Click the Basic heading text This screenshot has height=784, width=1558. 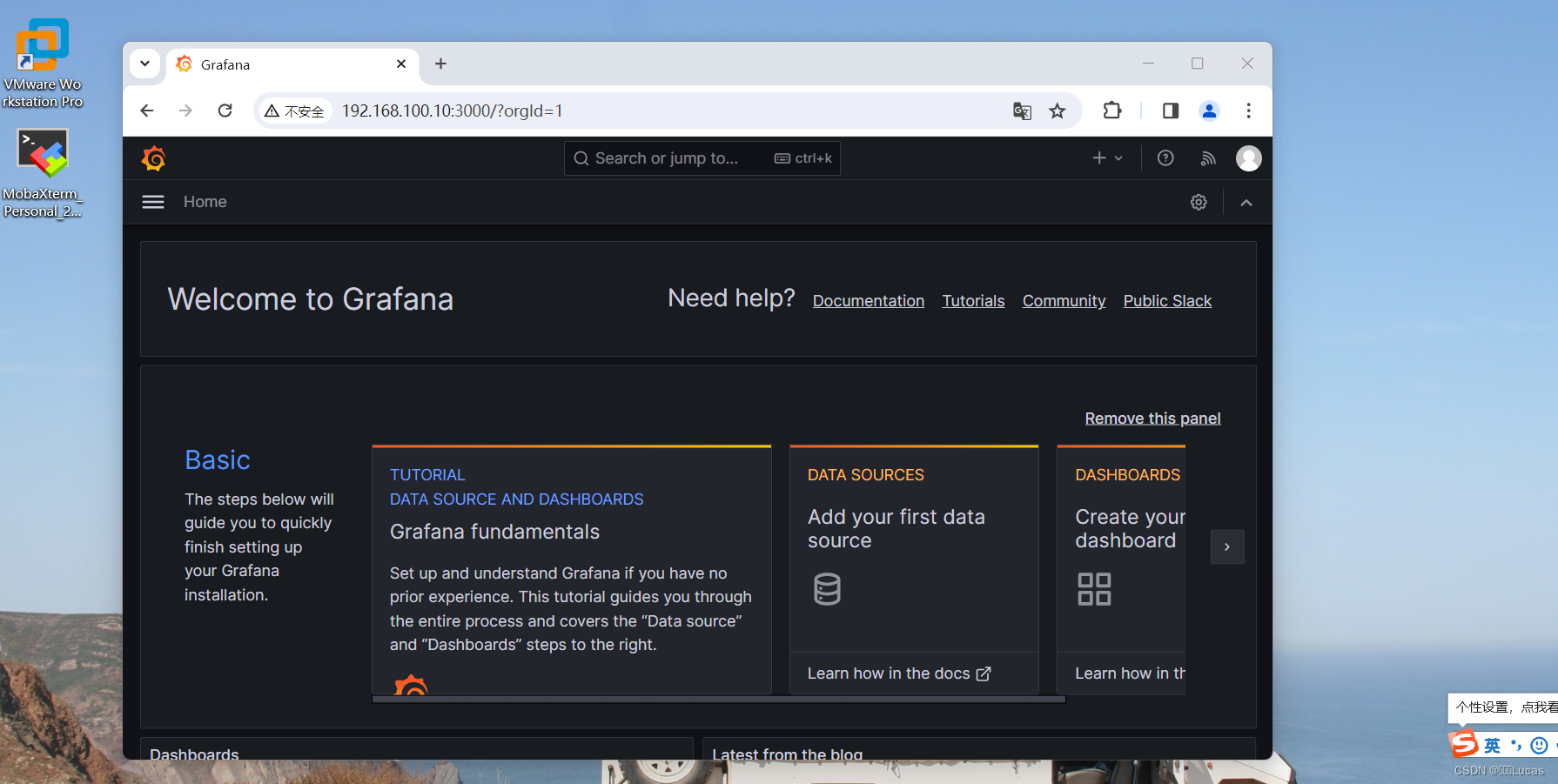(218, 459)
